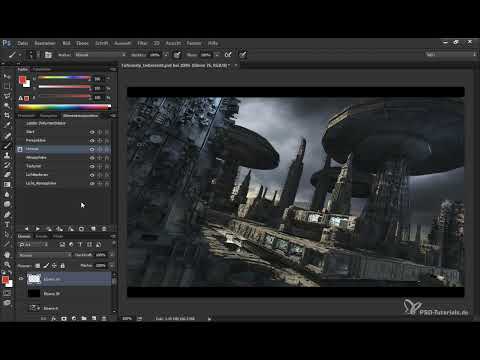Viewport: 480px width, 360px height.
Task: Toggle visibility icon of Texturen comp
Action: (92, 166)
